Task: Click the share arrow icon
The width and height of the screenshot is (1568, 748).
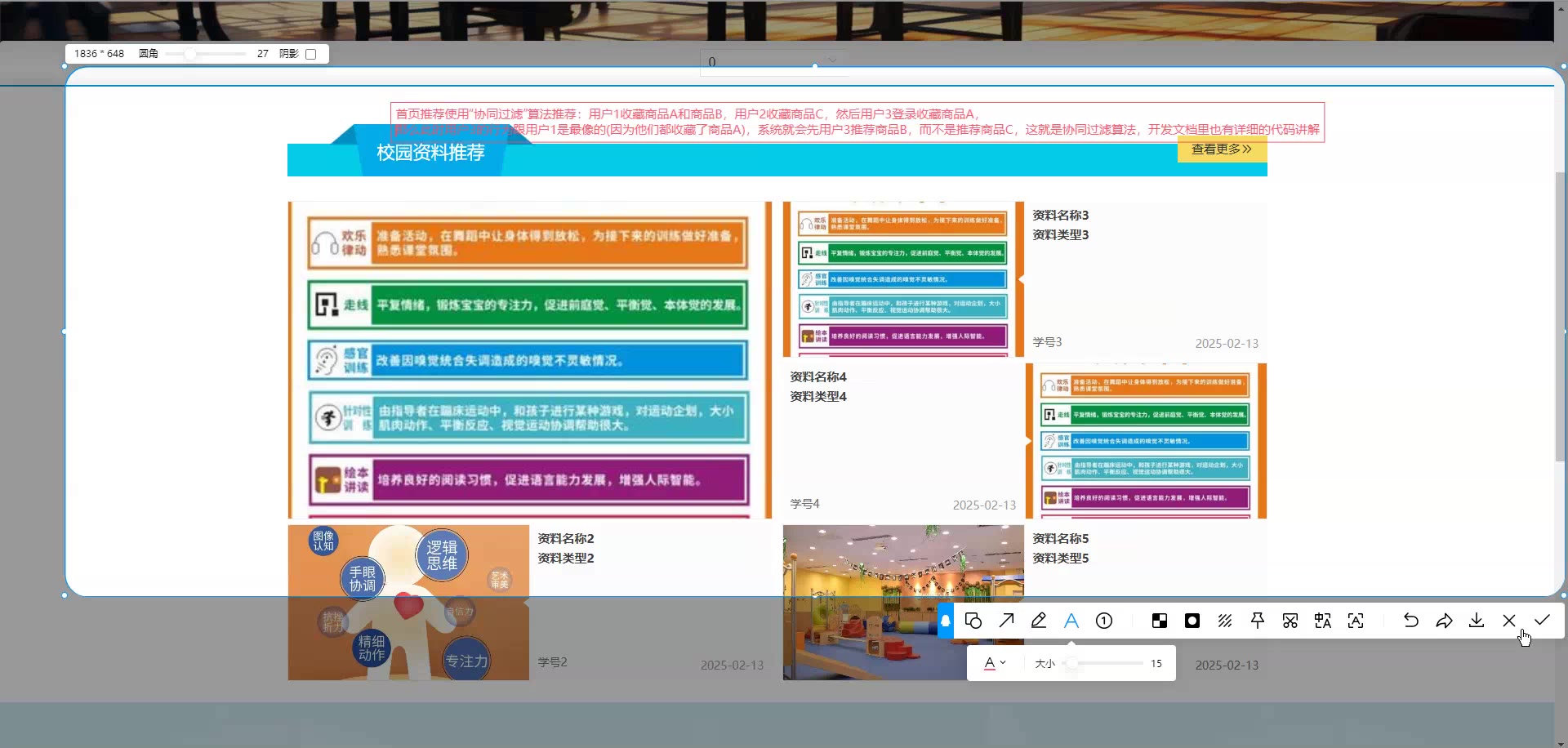Action: click(x=1444, y=621)
